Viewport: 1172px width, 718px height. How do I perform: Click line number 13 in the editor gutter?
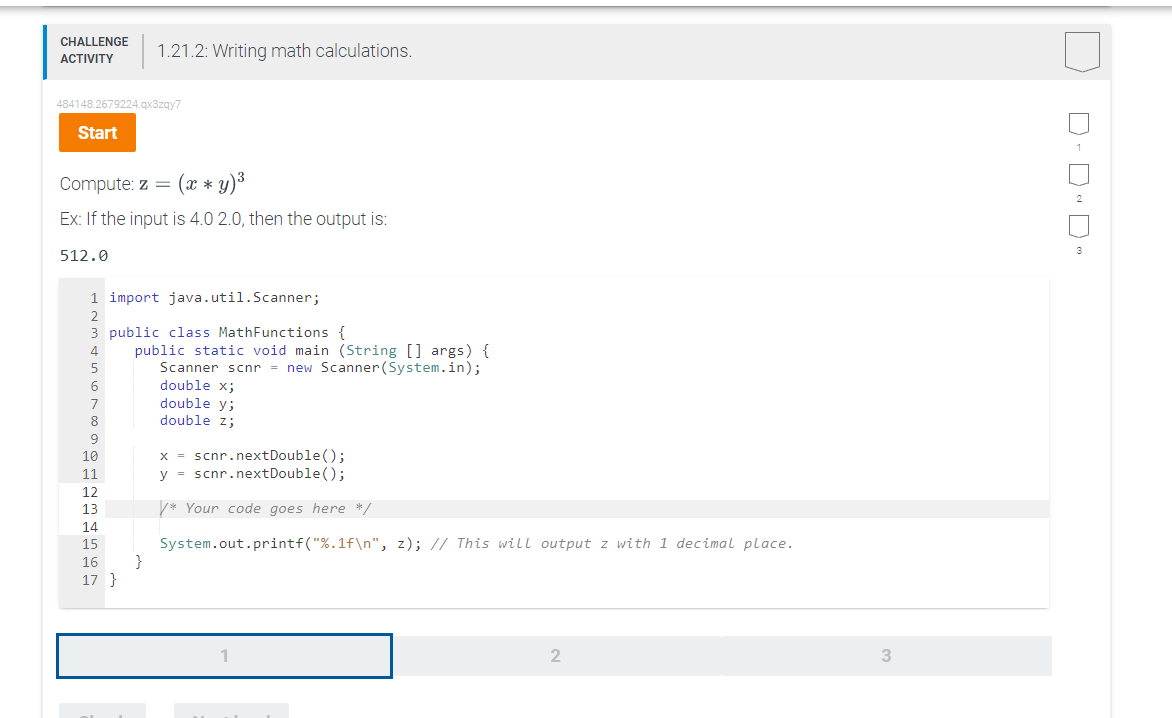pyautogui.click(x=91, y=508)
